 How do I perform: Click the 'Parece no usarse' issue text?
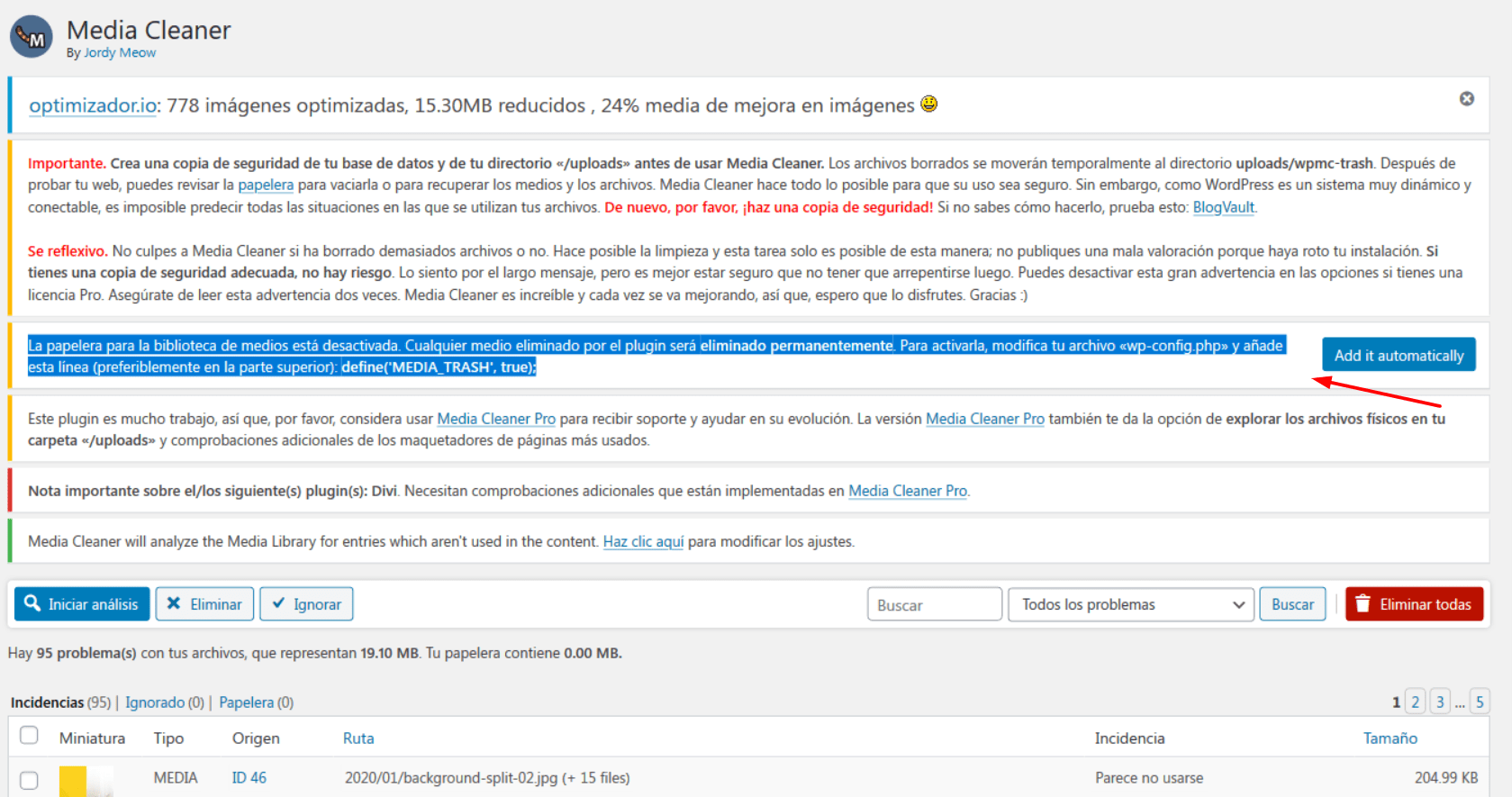[x=1149, y=778]
